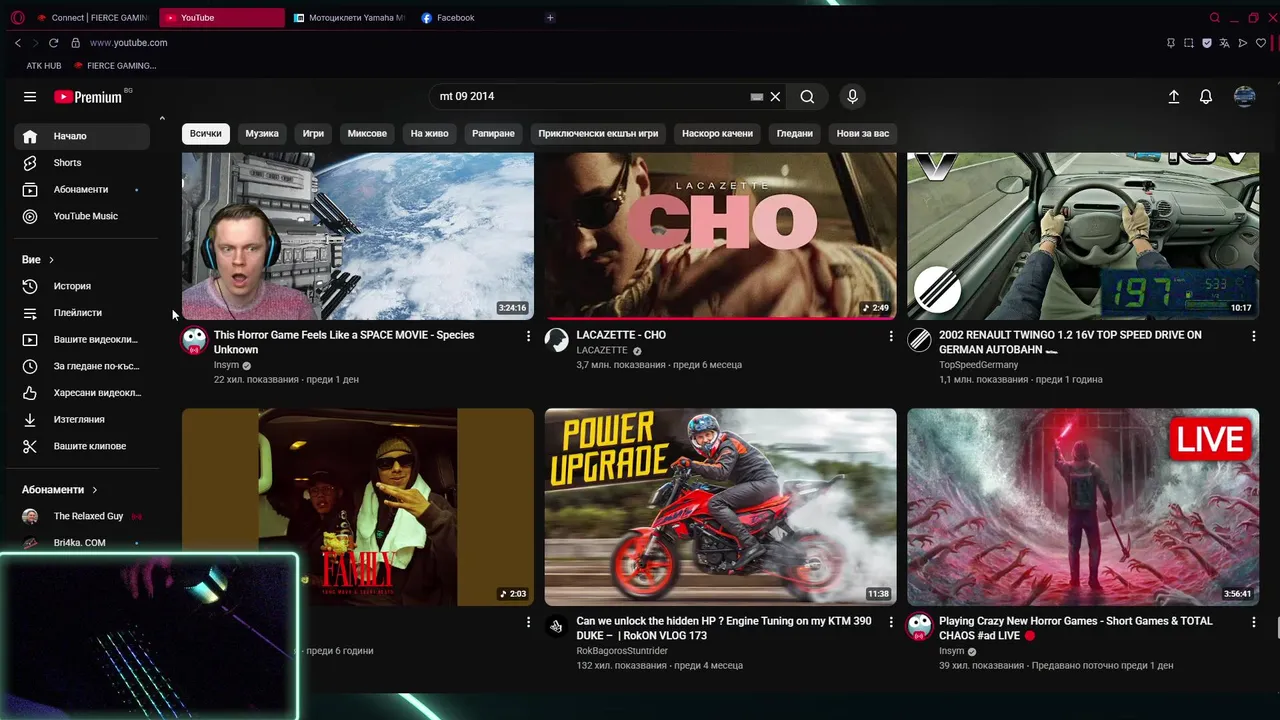Click the search magnifier button
The image size is (1280, 720).
807,97
